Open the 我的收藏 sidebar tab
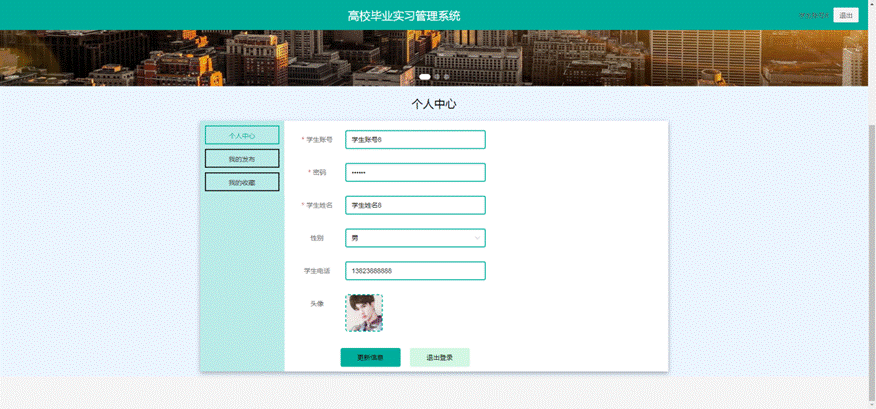The image size is (876, 409). pyautogui.click(x=242, y=182)
